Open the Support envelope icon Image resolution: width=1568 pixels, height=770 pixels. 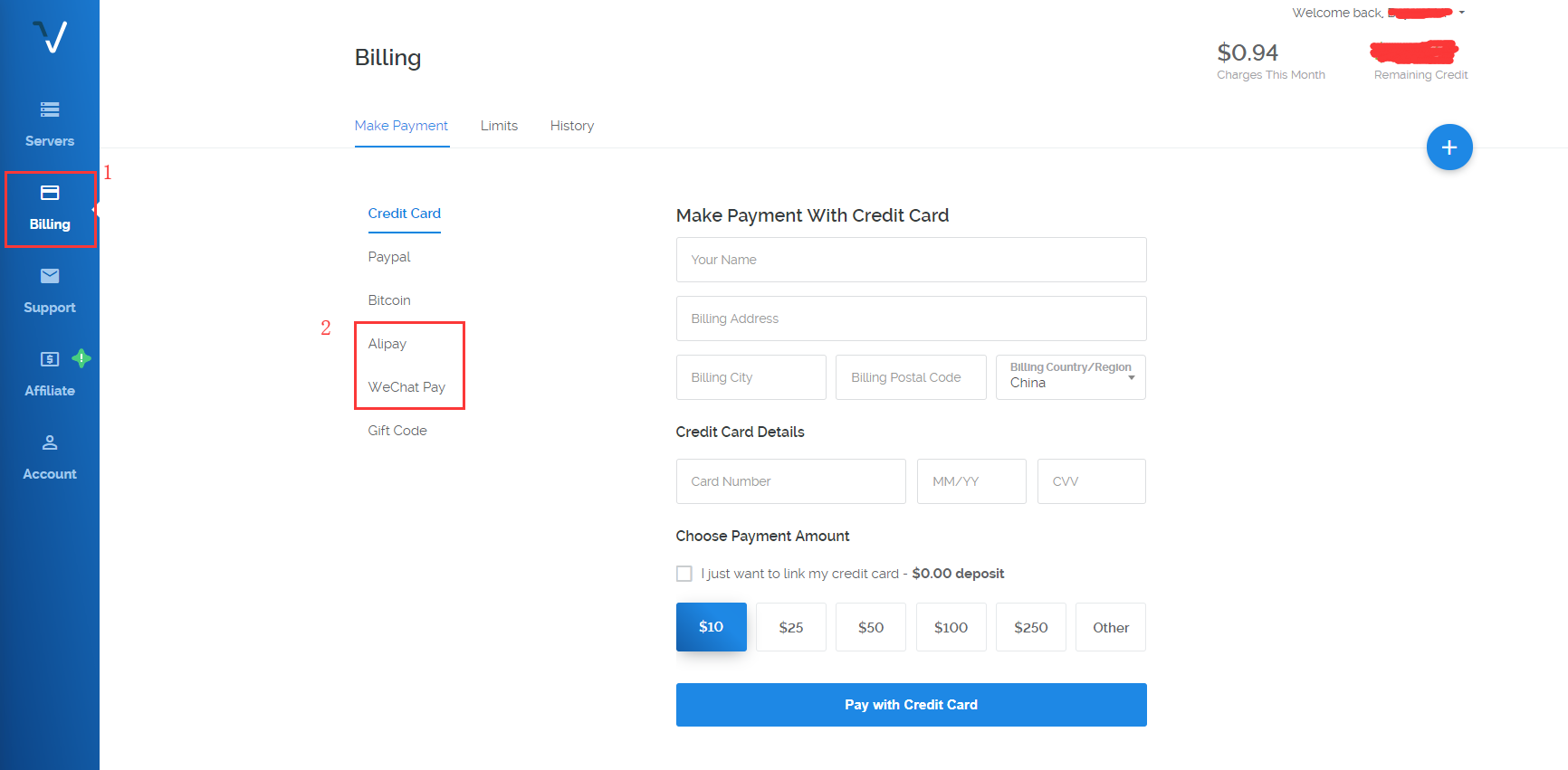point(50,276)
